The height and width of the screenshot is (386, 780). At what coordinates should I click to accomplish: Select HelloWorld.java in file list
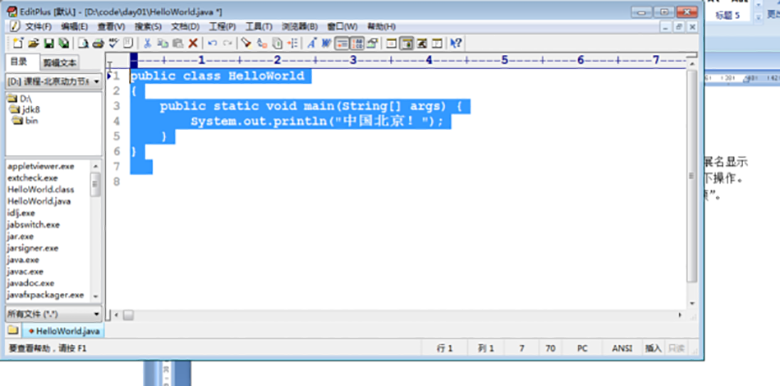pos(39,201)
